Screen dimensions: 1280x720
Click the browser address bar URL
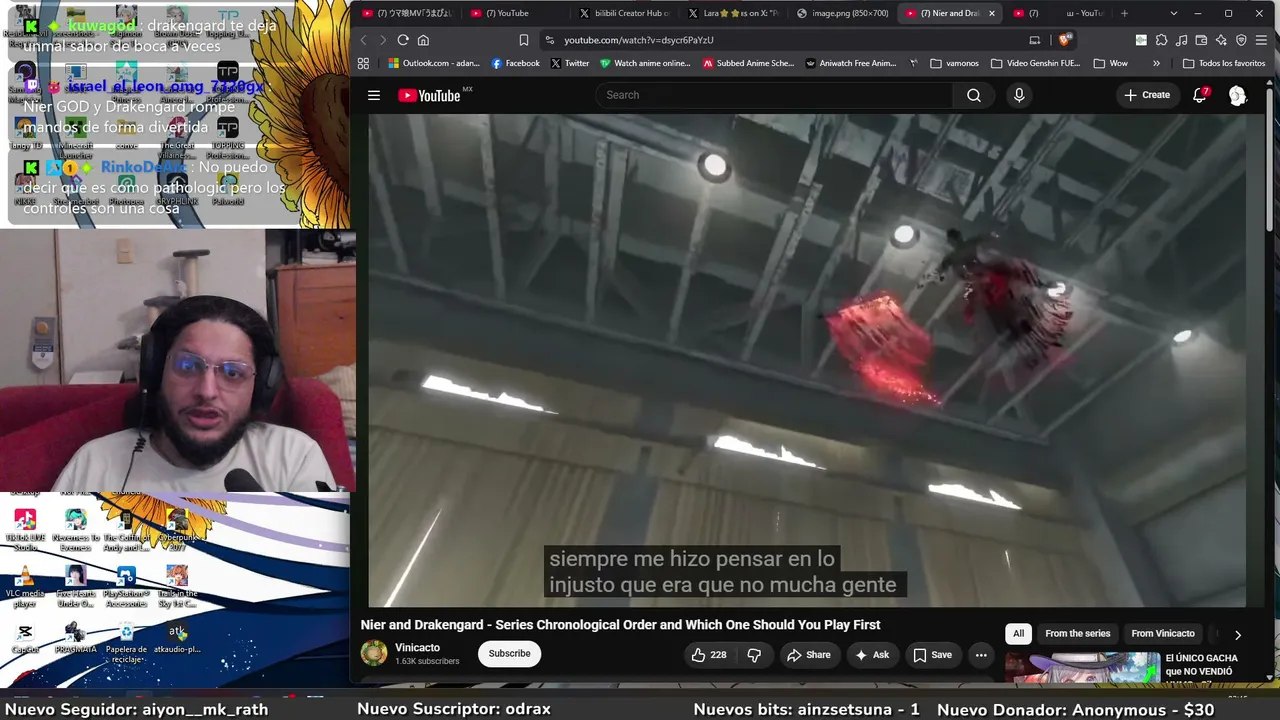[639, 40]
